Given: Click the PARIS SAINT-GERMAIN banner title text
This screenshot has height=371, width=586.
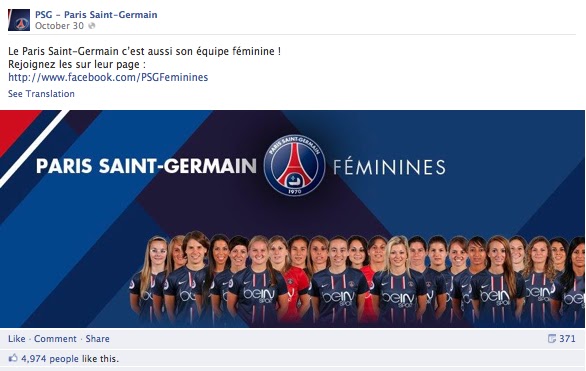Looking at the screenshot, I should [146, 166].
